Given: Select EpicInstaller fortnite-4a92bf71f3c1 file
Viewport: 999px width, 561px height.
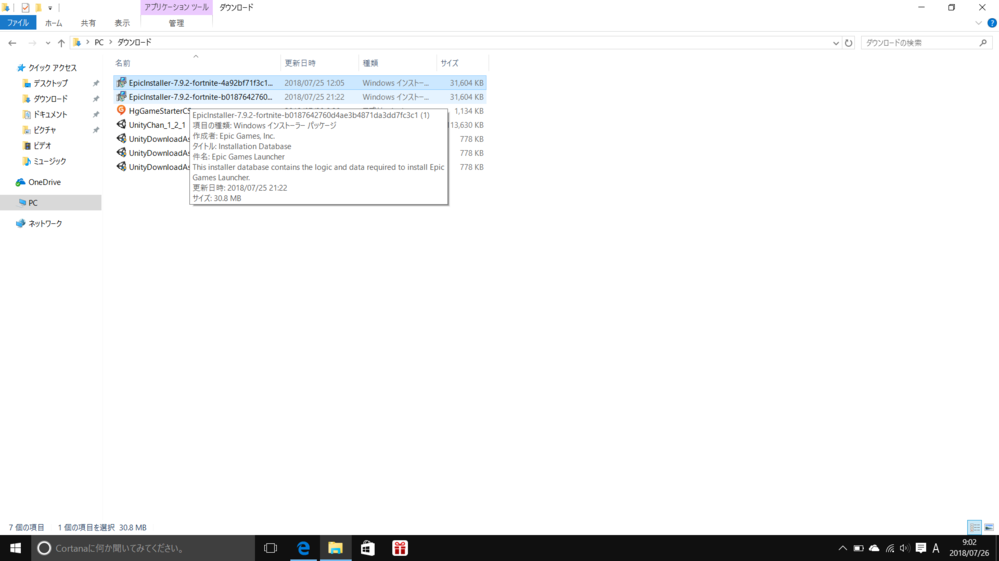Looking at the screenshot, I should click(299, 83).
